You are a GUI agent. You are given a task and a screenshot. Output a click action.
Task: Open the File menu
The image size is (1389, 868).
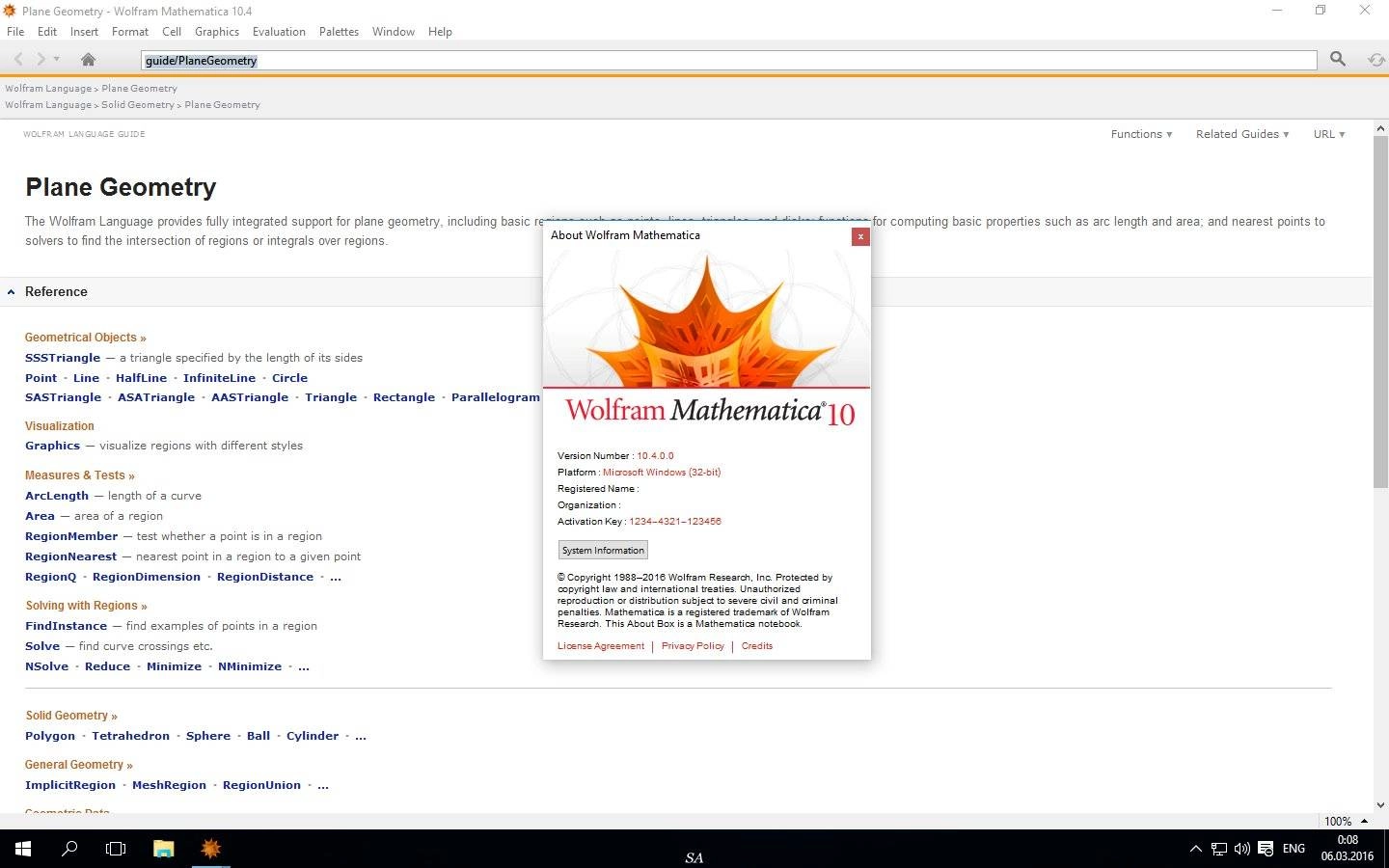click(x=15, y=32)
